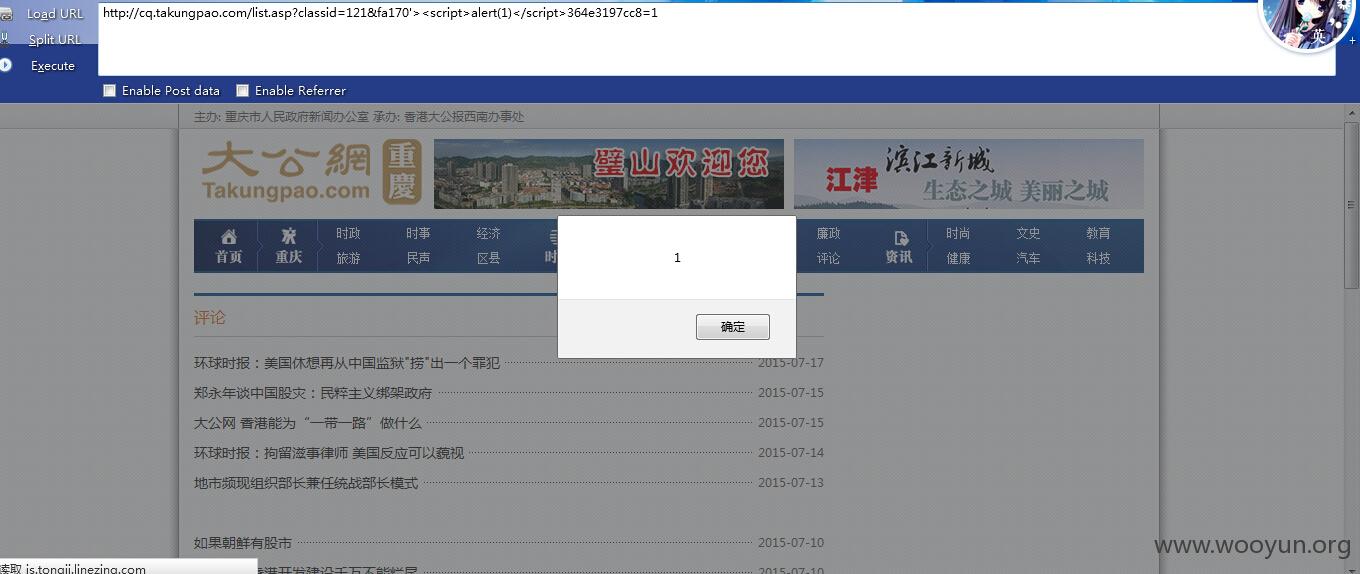Open article 如果朝鲜有股市
This screenshot has width=1360, height=574.
pyautogui.click(x=243, y=543)
